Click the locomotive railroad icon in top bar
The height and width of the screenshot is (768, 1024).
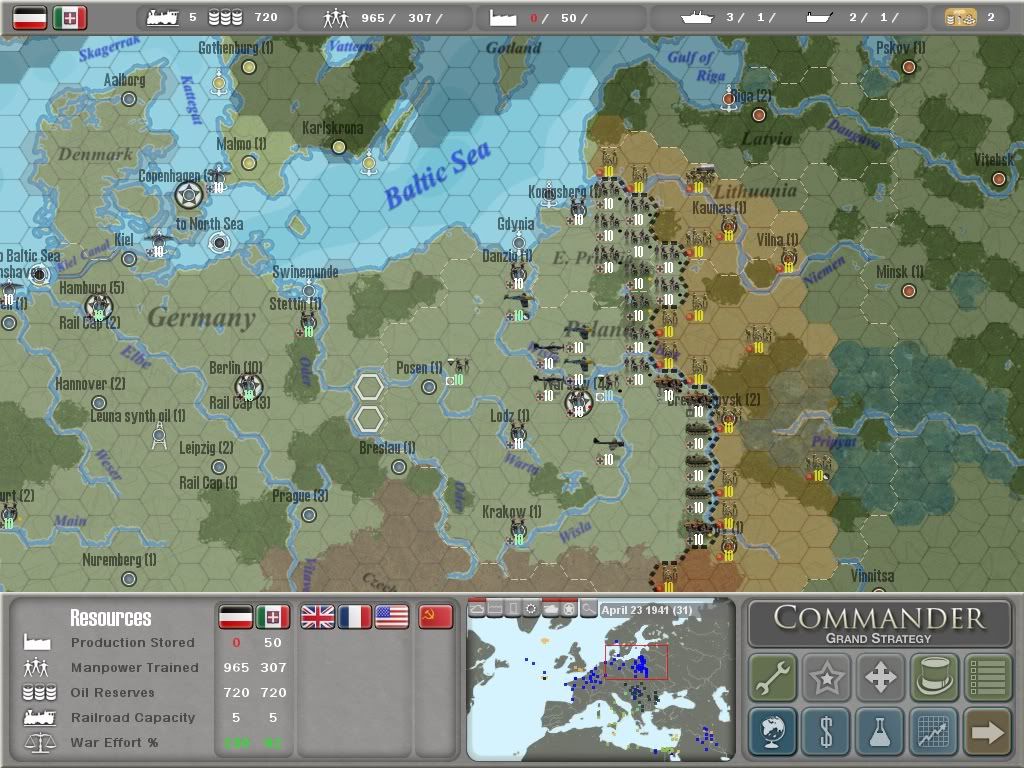[x=163, y=18]
